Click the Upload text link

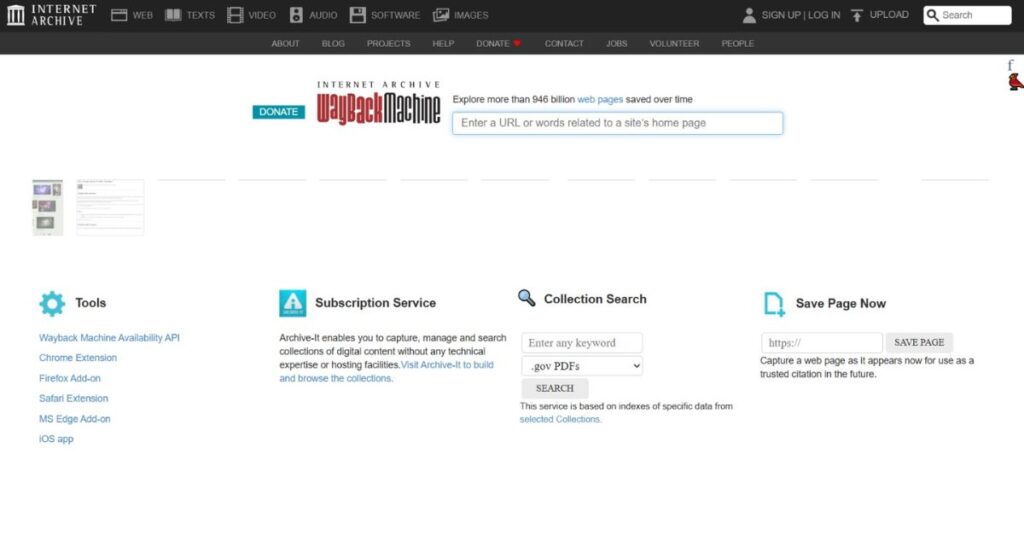point(889,14)
